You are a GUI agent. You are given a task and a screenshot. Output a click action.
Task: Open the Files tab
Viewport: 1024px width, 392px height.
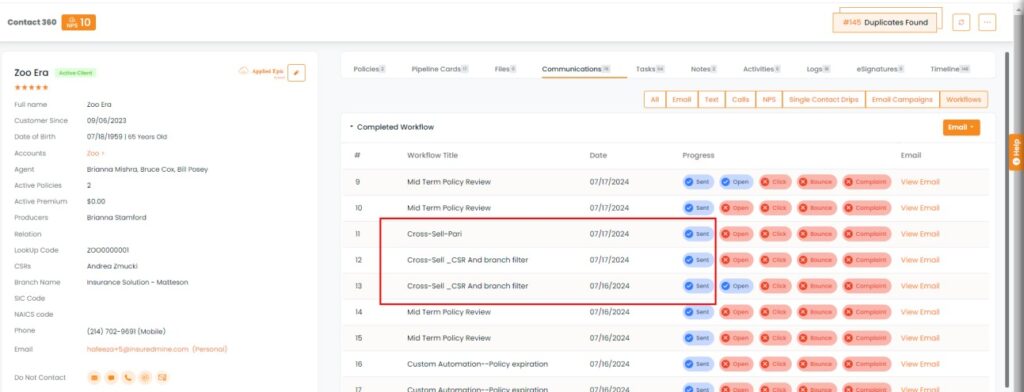tap(505, 69)
